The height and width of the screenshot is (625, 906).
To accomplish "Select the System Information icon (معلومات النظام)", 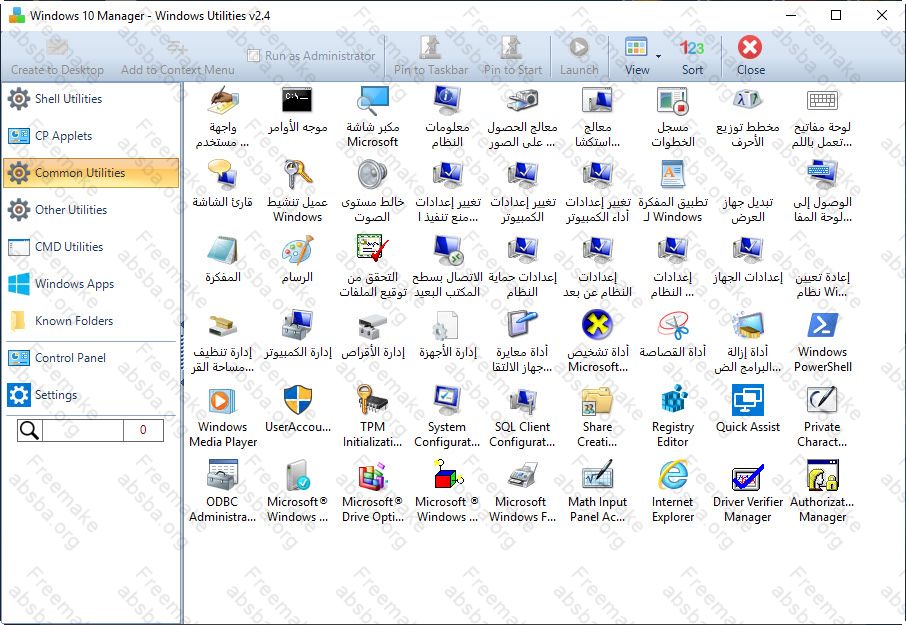I will (447, 101).
